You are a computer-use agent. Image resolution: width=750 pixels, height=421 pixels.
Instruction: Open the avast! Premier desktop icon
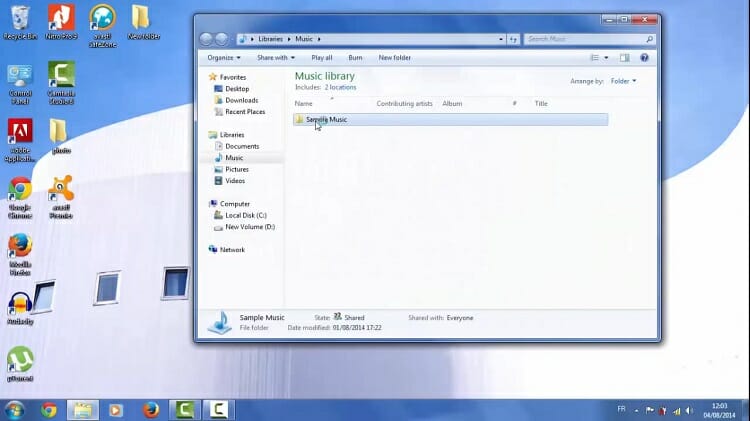[61, 198]
